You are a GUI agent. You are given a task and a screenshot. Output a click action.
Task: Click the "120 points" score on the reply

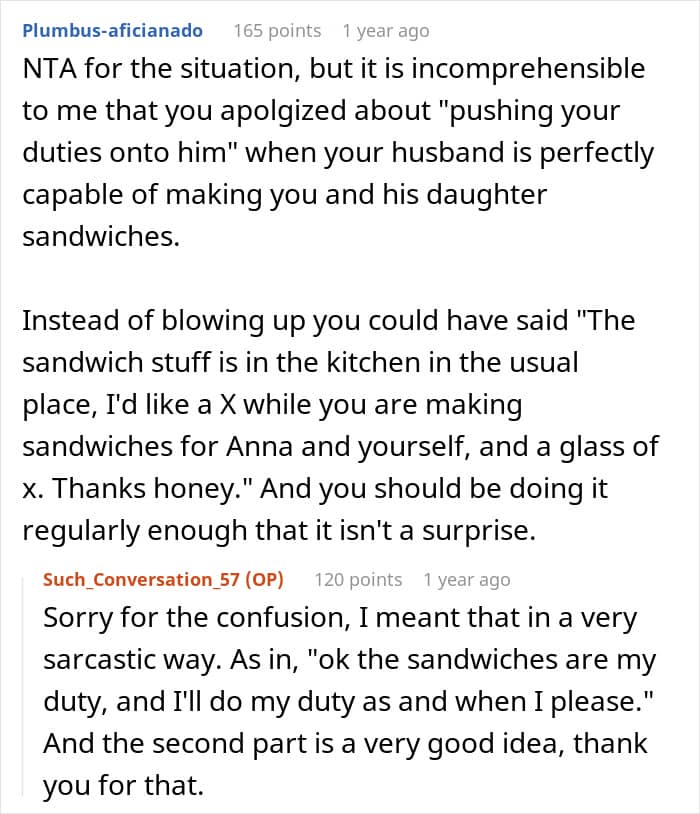tap(358, 579)
